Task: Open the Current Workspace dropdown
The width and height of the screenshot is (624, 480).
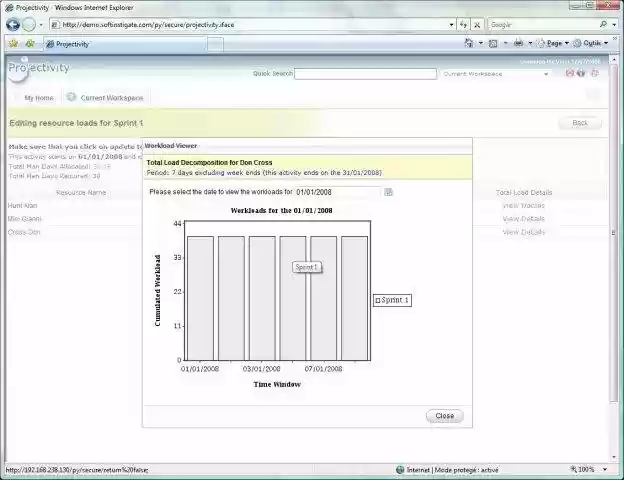Action: coord(496,74)
